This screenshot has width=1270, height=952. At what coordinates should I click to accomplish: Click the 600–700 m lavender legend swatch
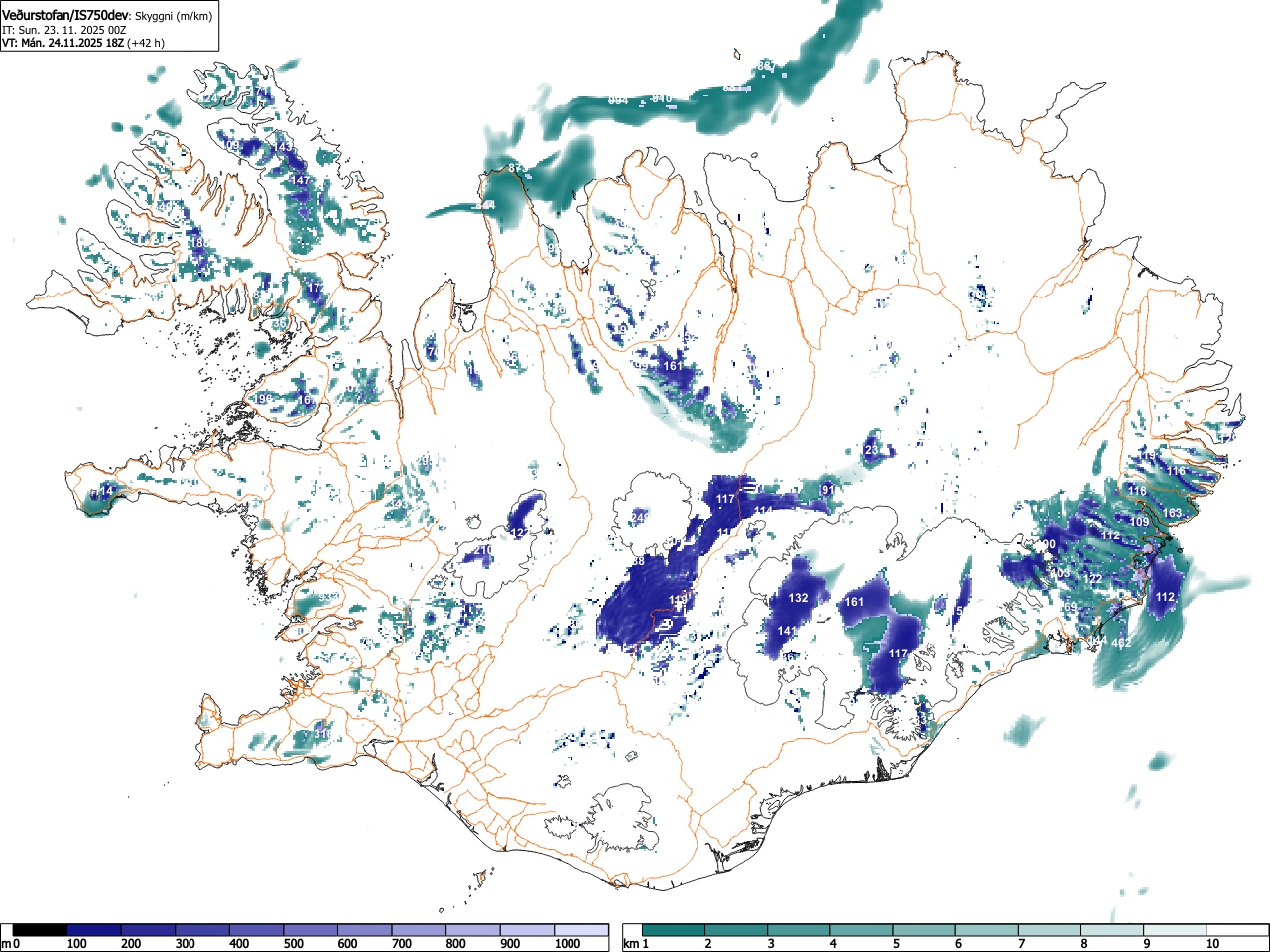click(365, 930)
